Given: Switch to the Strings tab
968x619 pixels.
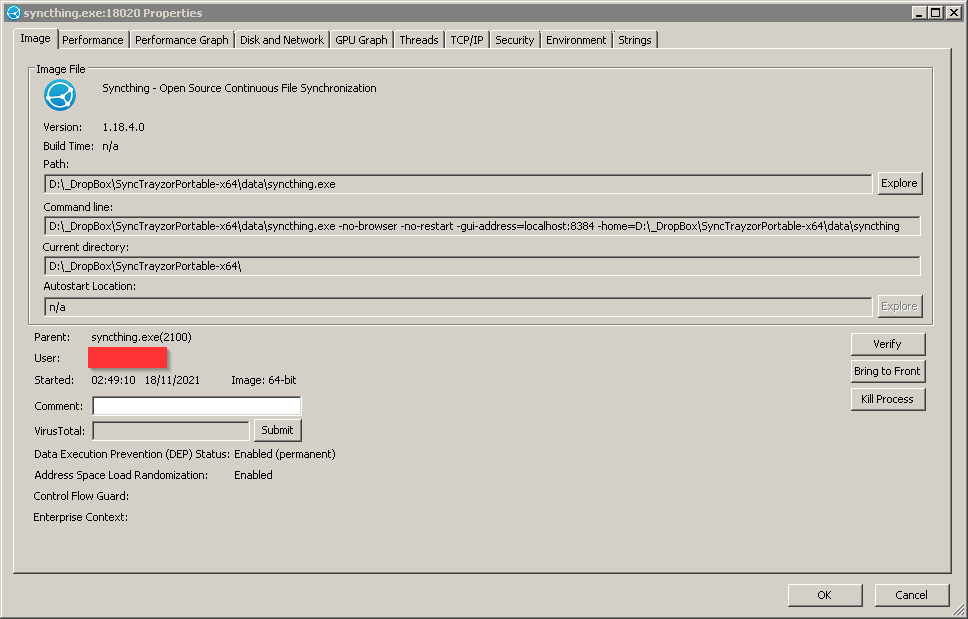Looking at the screenshot, I should click(x=634, y=39).
